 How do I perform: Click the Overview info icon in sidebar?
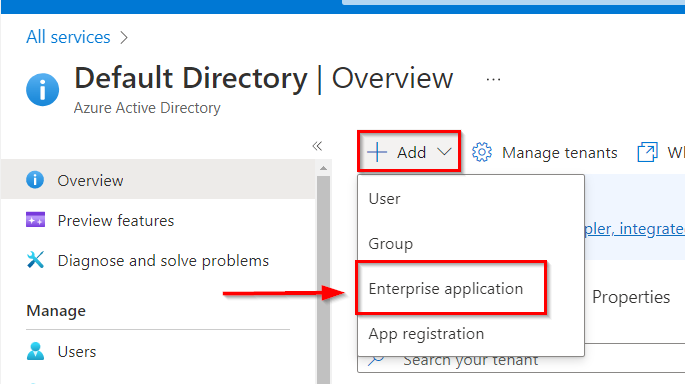(35, 180)
